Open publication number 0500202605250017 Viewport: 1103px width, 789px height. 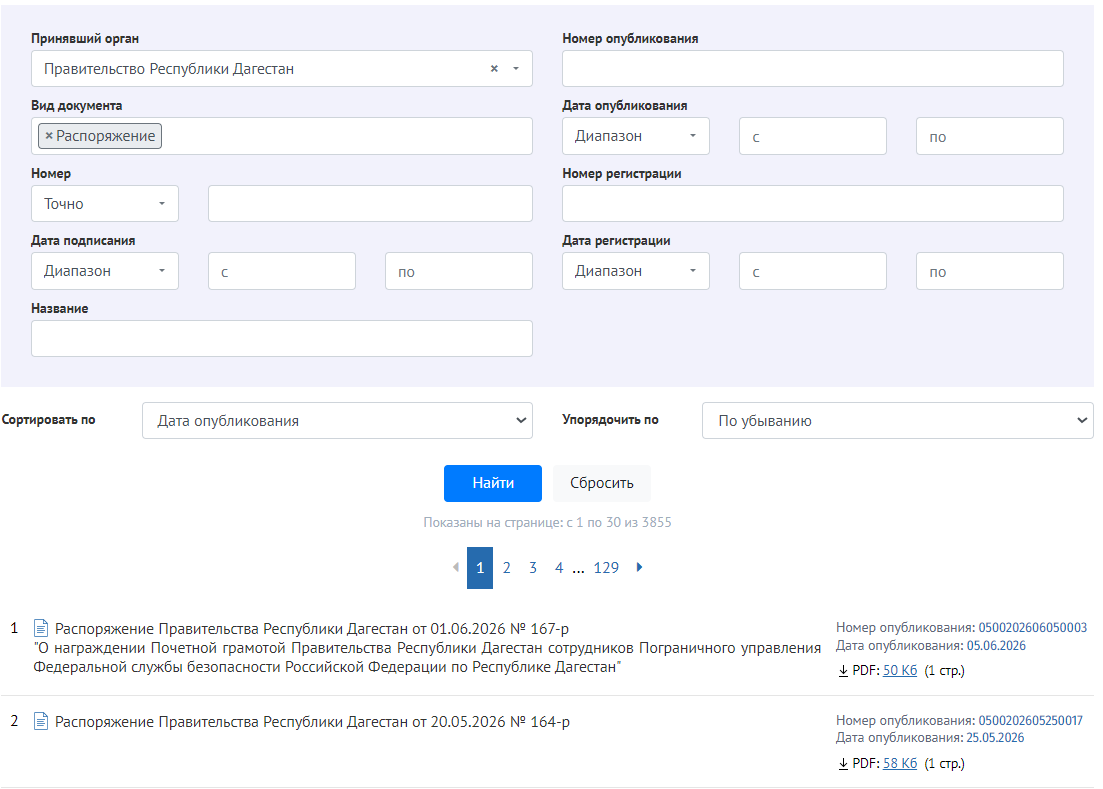pyautogui.click(x=1031, y=720)
